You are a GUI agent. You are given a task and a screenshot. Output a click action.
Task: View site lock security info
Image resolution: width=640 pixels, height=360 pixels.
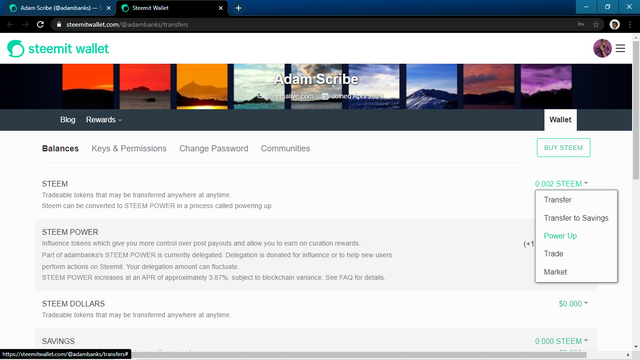[59, 24]
